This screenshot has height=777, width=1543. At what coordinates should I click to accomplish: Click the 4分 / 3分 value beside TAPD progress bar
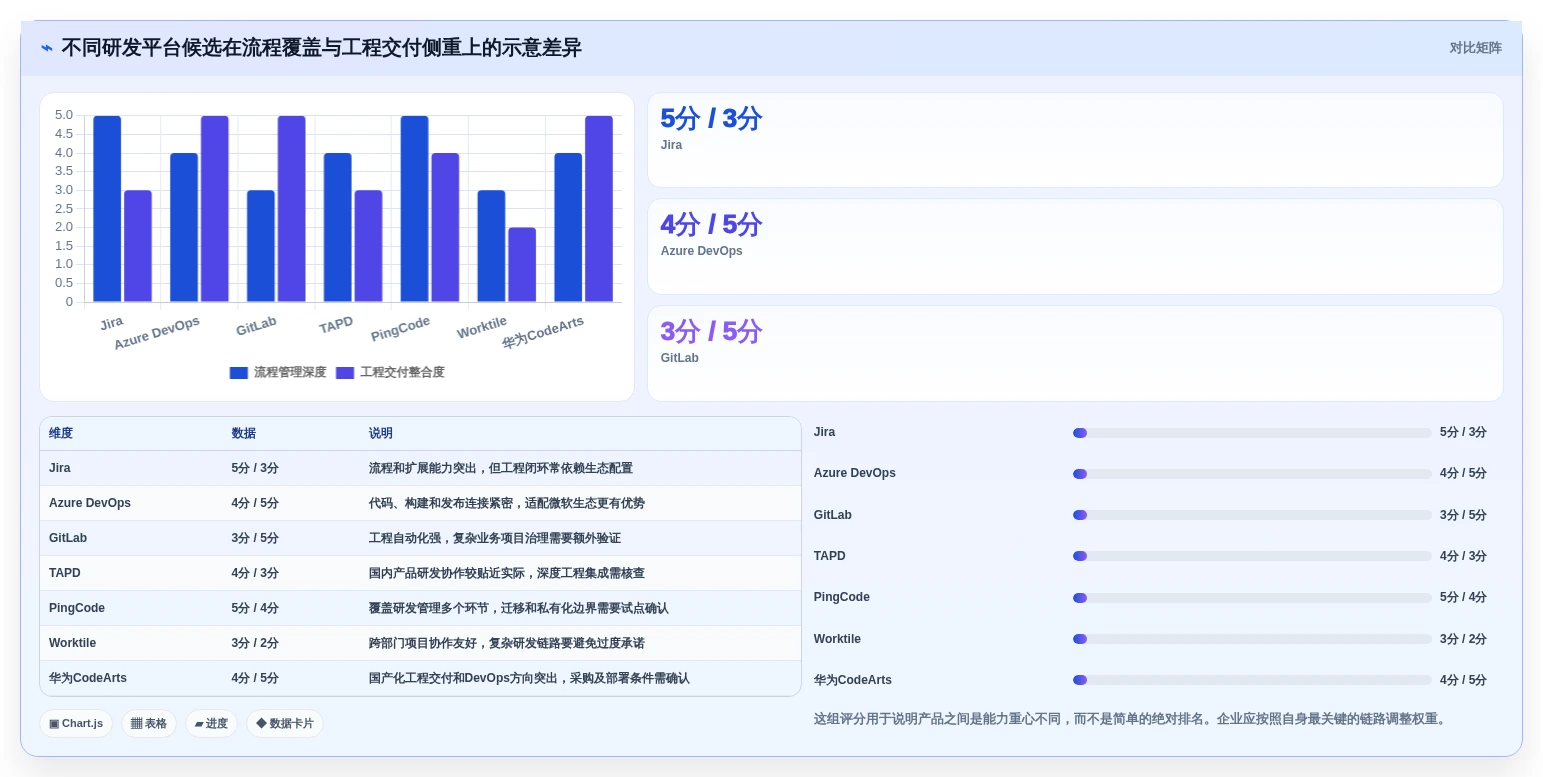pos(1463,556)
